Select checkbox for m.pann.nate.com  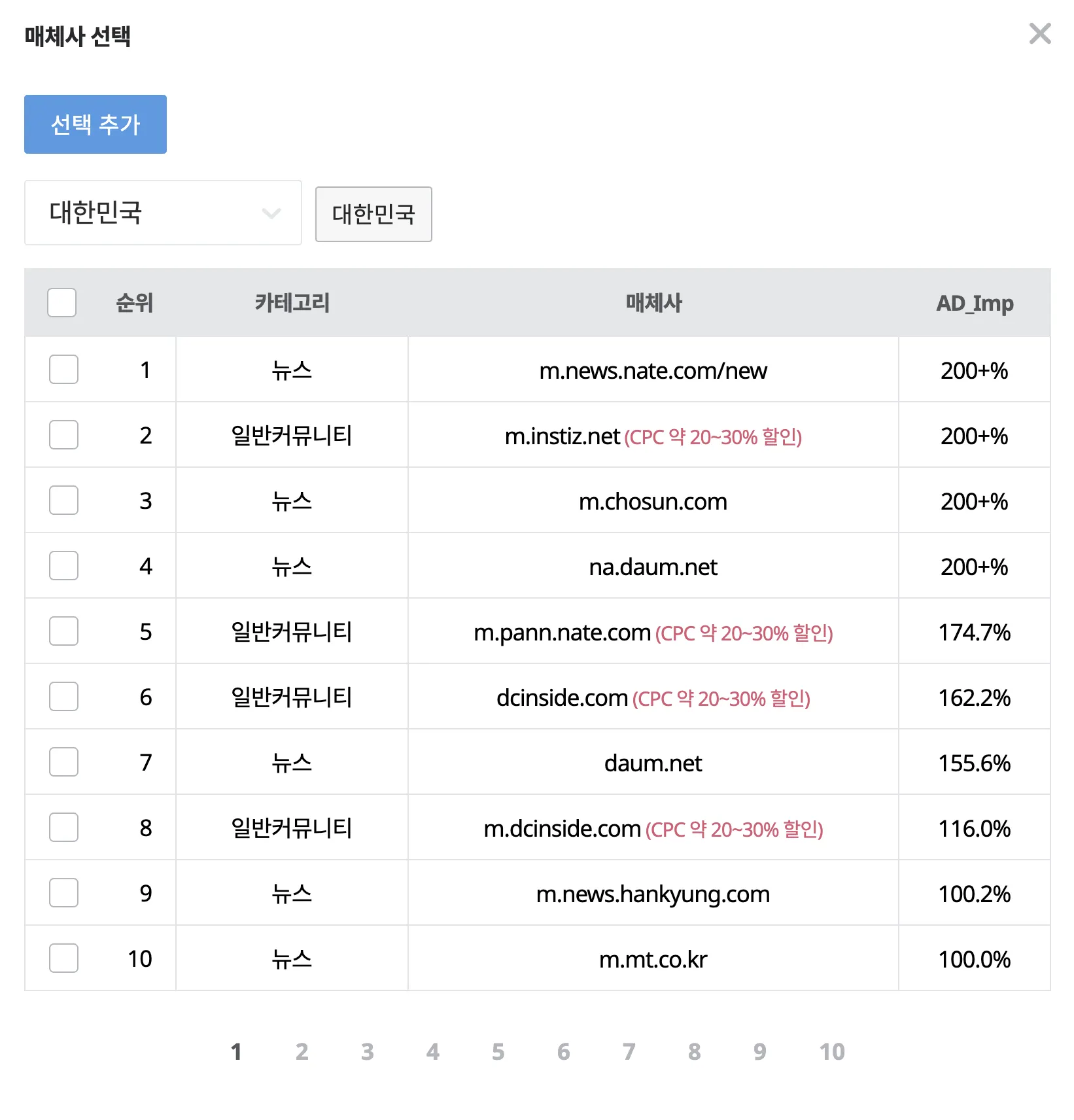click(x=63, y=631)
